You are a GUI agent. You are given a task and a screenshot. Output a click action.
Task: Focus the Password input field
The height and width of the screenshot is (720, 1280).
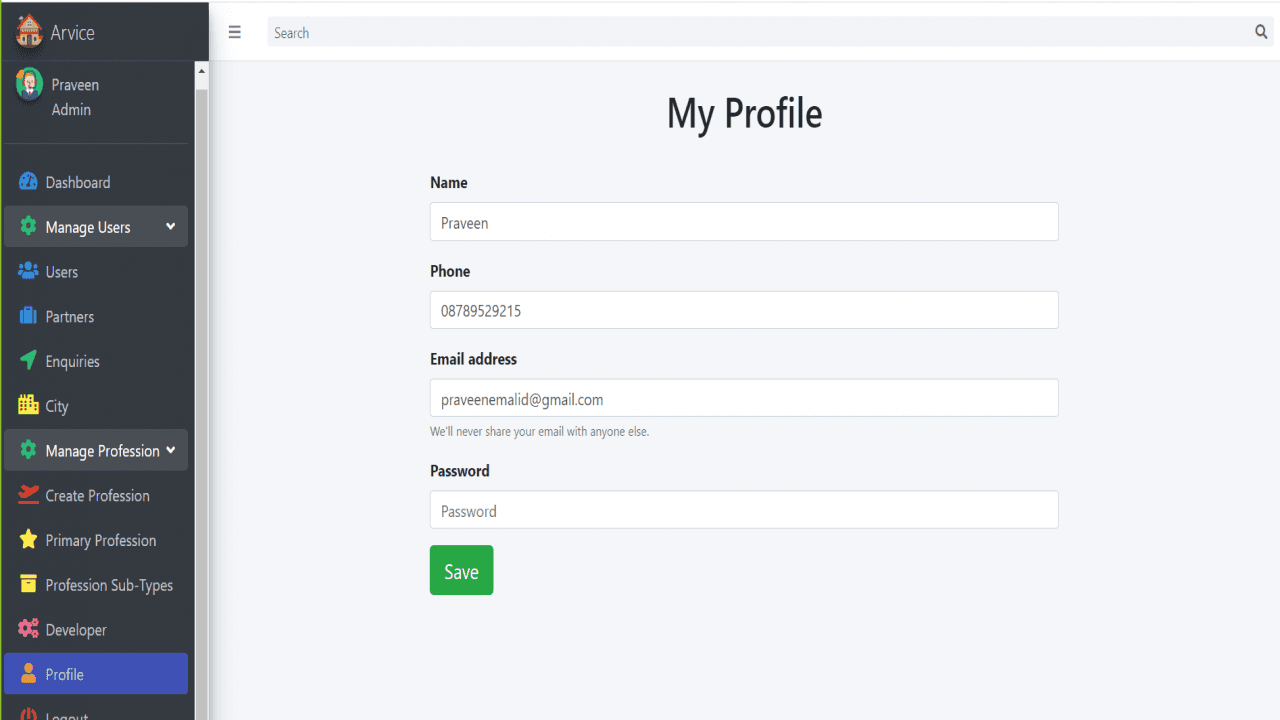click(744, 510)
